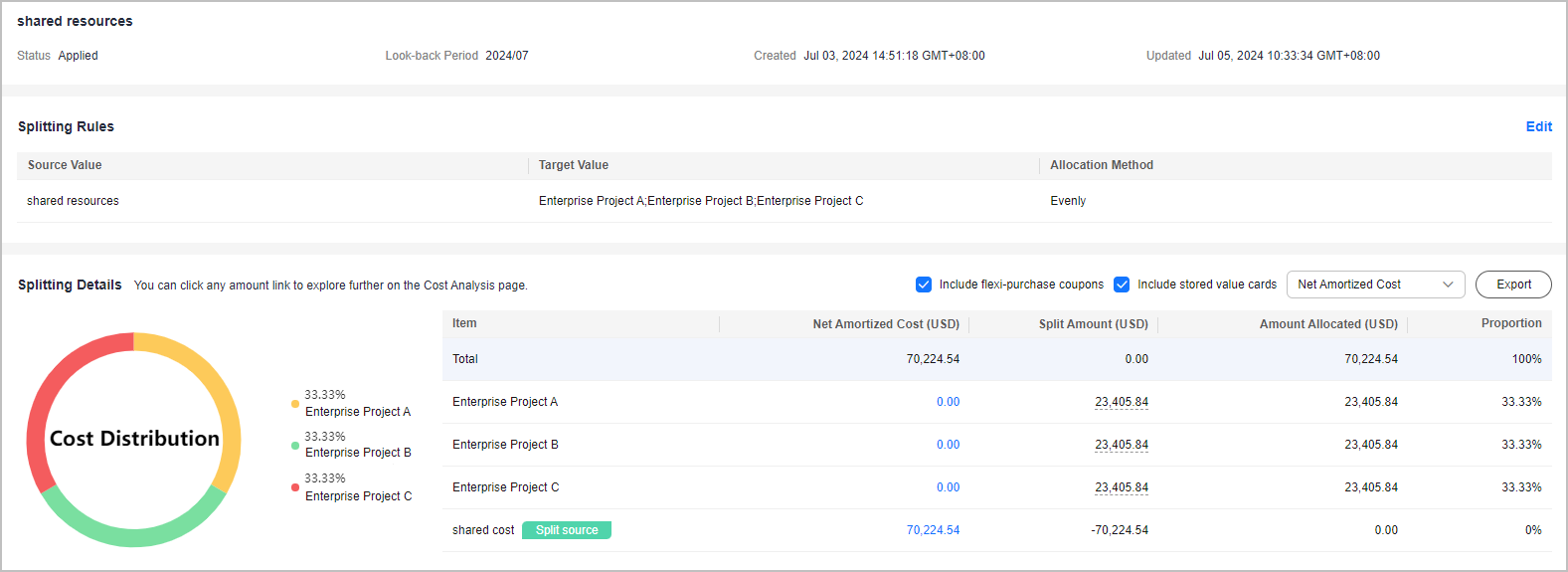Select green legend dot for Enterprise Project B
The height and width of the screenshot is (572, 1568).
(x=295, y=446)
